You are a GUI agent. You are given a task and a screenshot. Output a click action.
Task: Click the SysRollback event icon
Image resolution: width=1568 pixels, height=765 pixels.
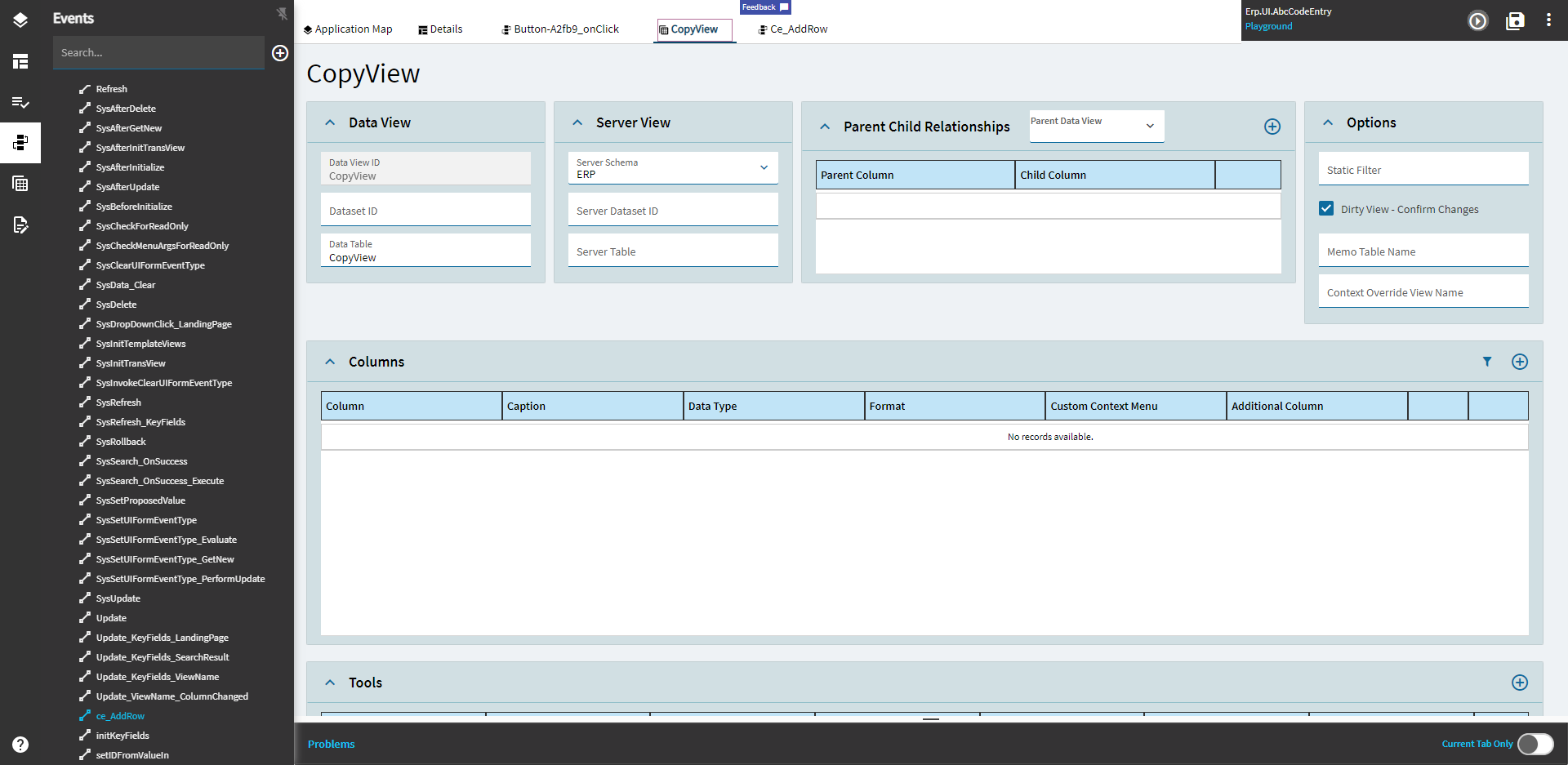pos(85,442)
